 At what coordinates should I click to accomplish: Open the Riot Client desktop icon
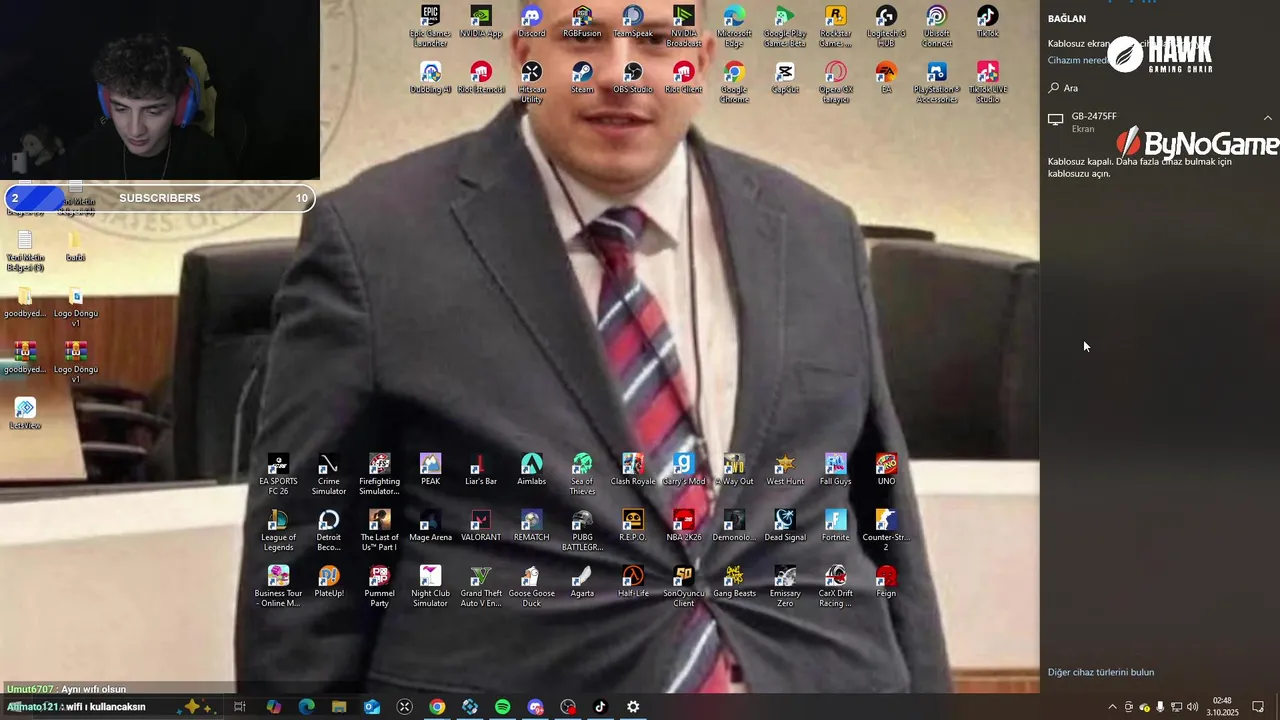(x=684, y=78)
